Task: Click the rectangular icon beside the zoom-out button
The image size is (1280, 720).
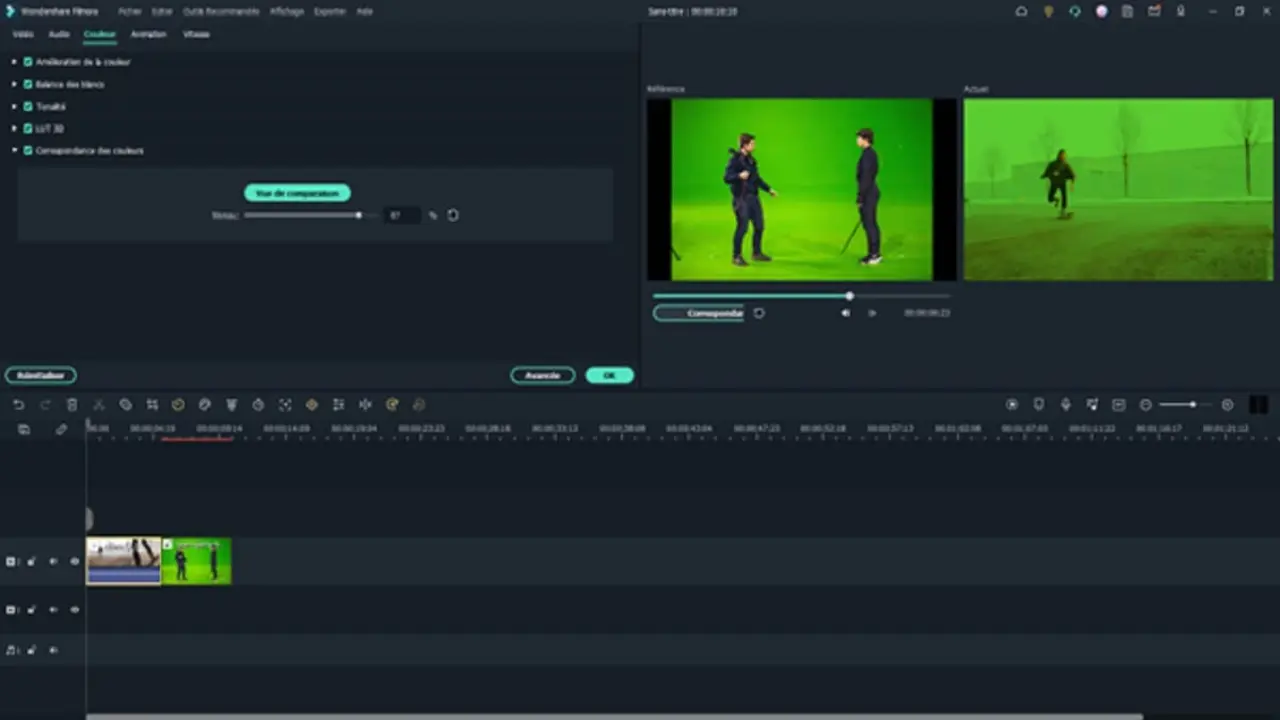Action: (1119, 405)
